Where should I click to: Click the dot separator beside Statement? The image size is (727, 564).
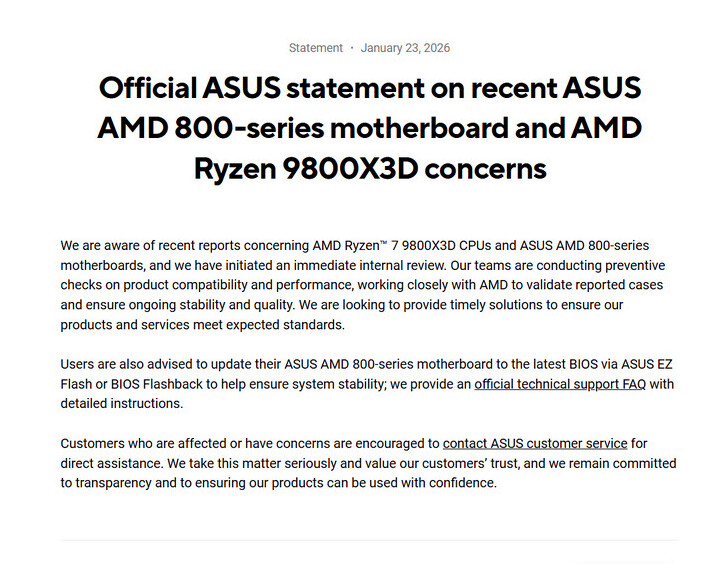[x=352, y=48]
